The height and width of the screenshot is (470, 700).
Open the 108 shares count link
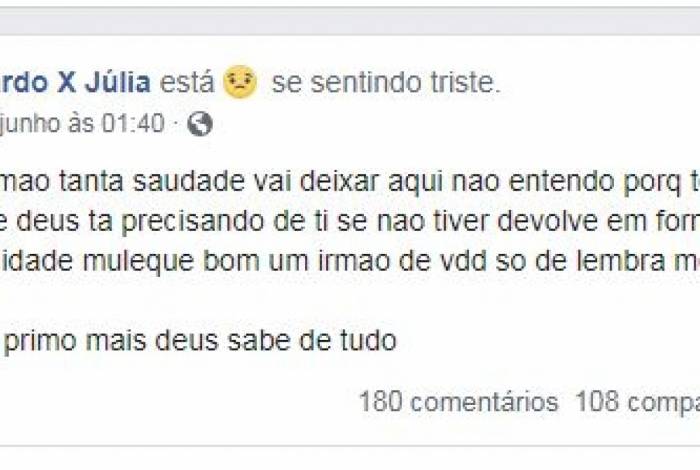coord(636,402)
